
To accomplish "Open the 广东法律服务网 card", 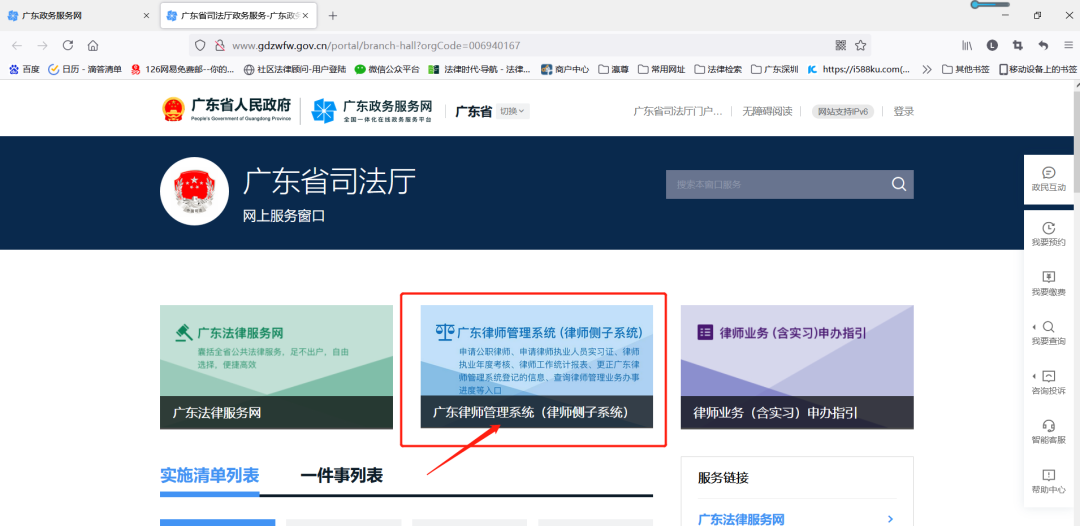I will (x=276, y=367).
